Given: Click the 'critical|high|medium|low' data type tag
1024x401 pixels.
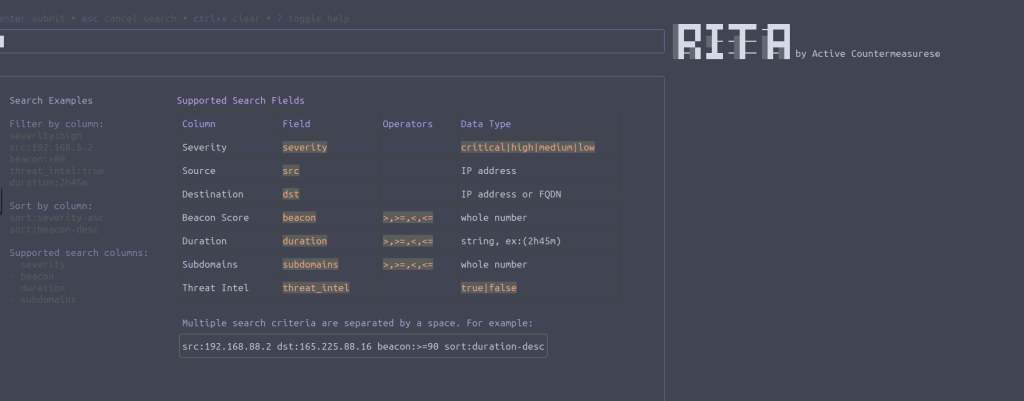Looking at the screenshot, I should [527, 148].
